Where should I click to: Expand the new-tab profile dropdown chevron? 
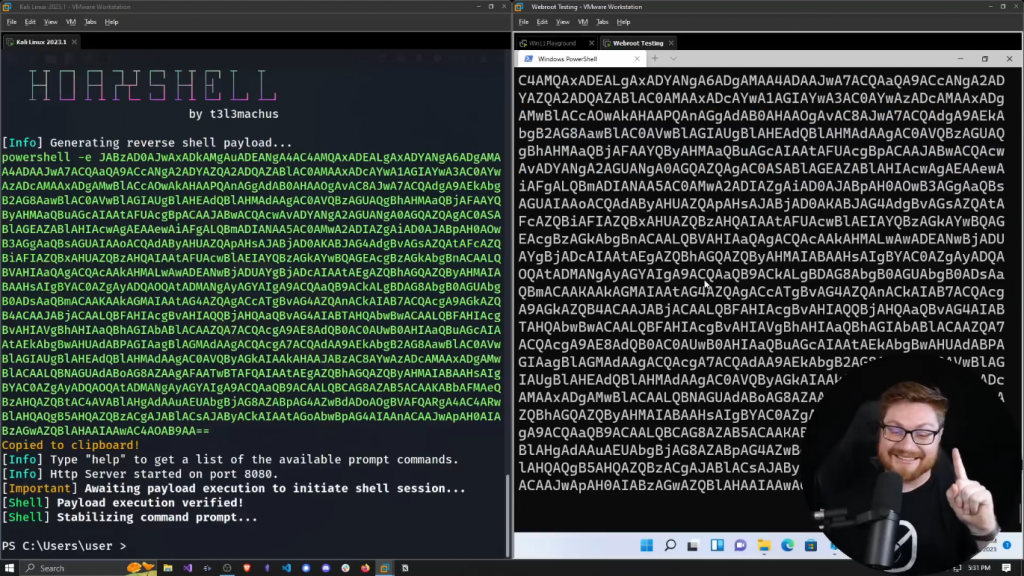coord(673,59)
